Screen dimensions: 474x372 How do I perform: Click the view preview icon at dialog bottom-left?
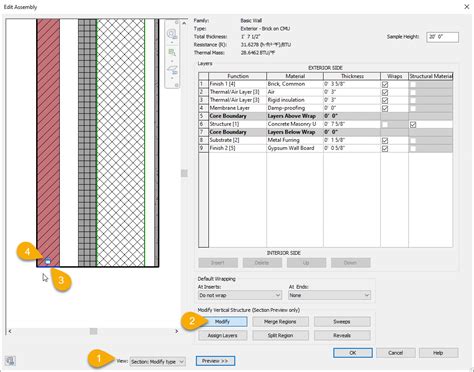(10, 361)
